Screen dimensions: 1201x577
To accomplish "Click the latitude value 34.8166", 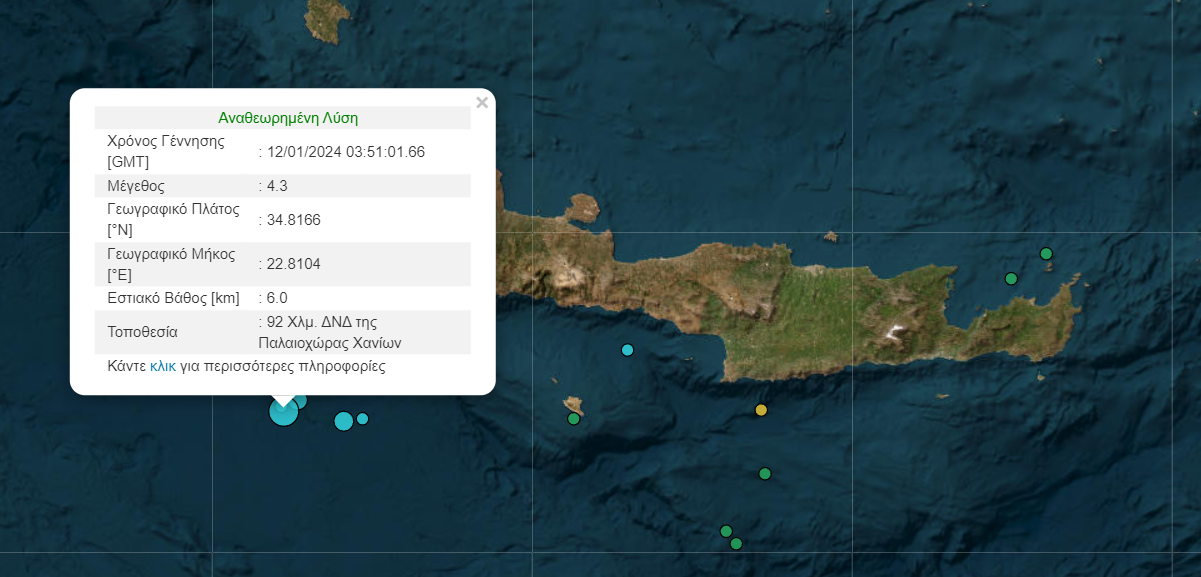I will (293, 220).
